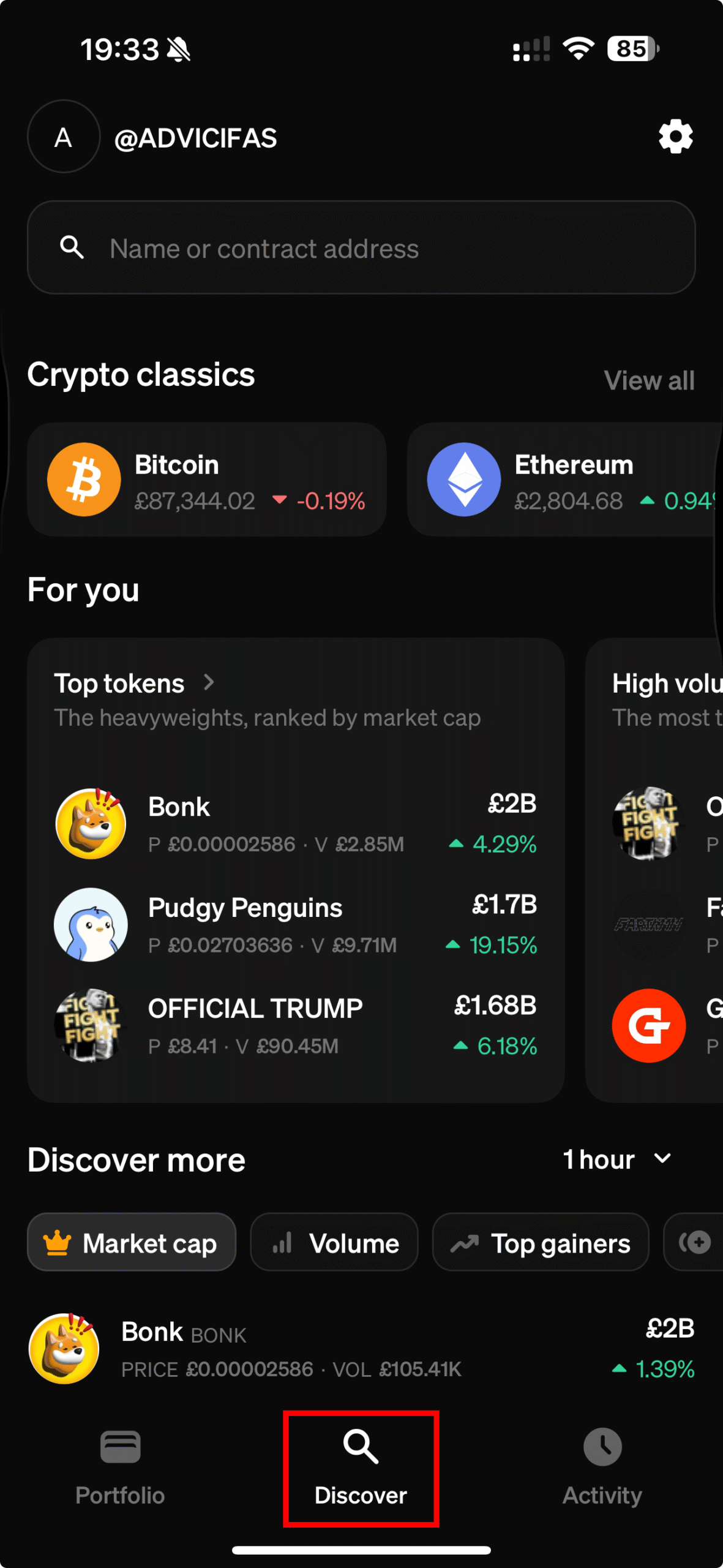This screenshot has height=1568, width=723.
Task: Open Pudgy Penguins token icon
Action: [x=91, y=924]
